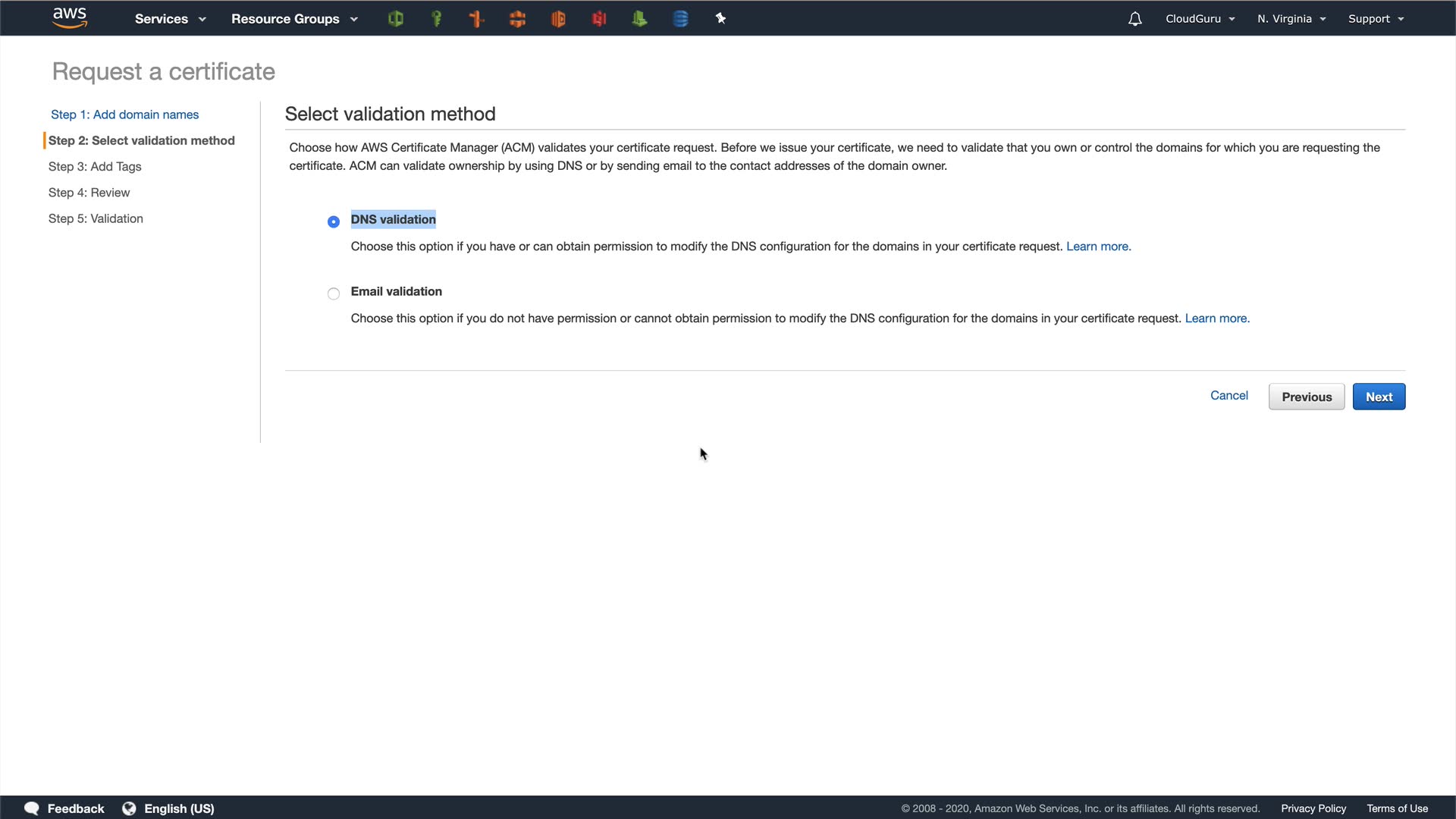
Task: Click the orange signpost shortcut icon
Action: pyautogui.click(x=477, y=19)
